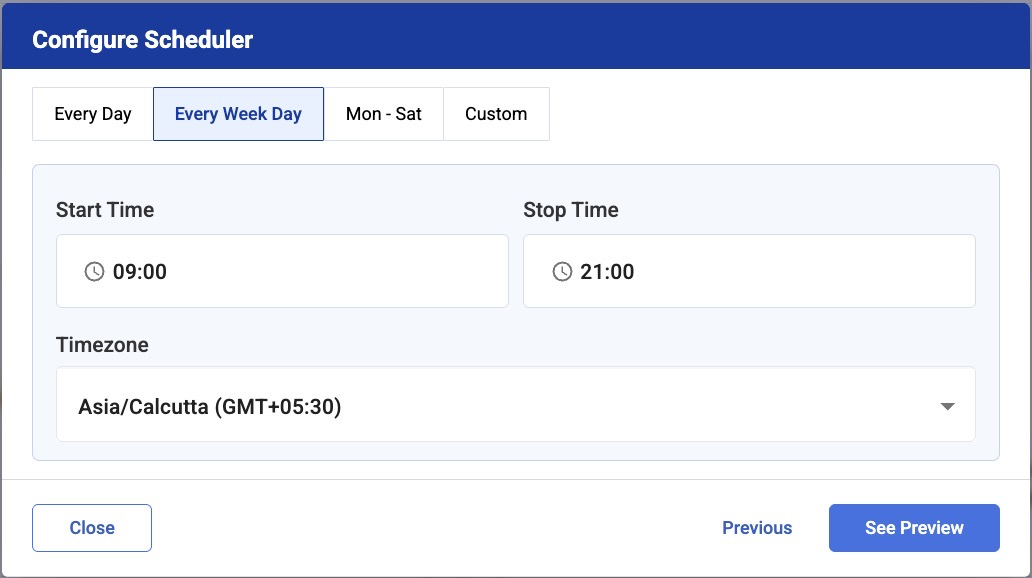The width and height of the screenshot is (1032, 578).
Task: Open the Asia/Calcutta timezone selector
Action: pos(515,404)
